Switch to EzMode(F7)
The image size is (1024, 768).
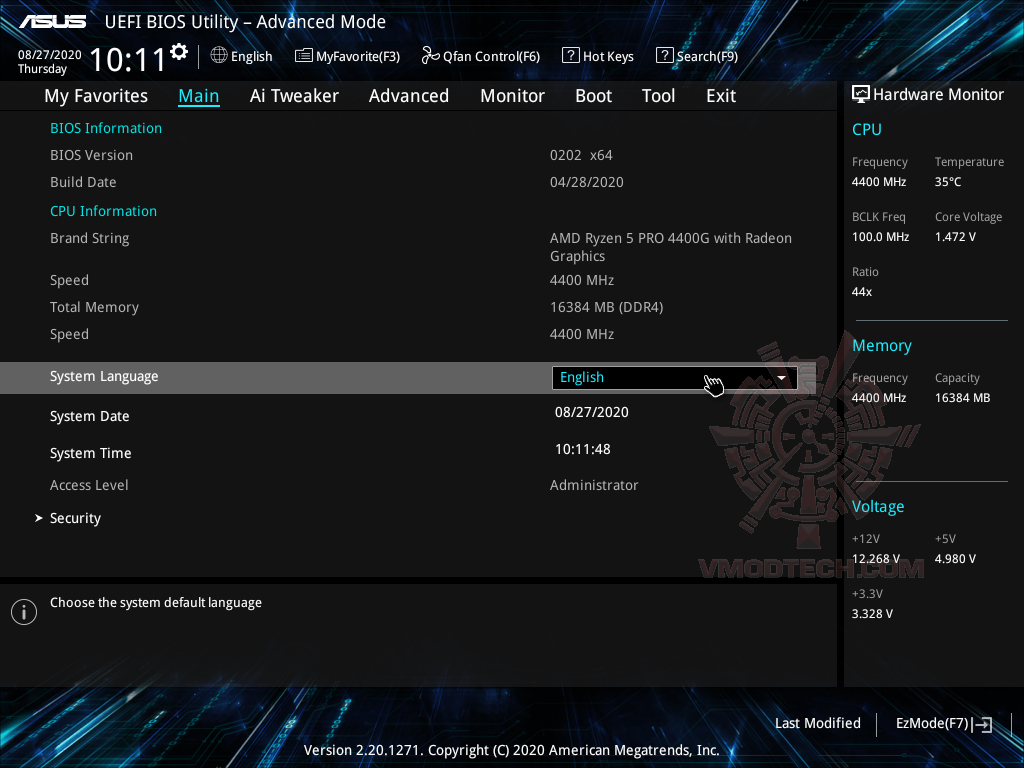(944, 724)
